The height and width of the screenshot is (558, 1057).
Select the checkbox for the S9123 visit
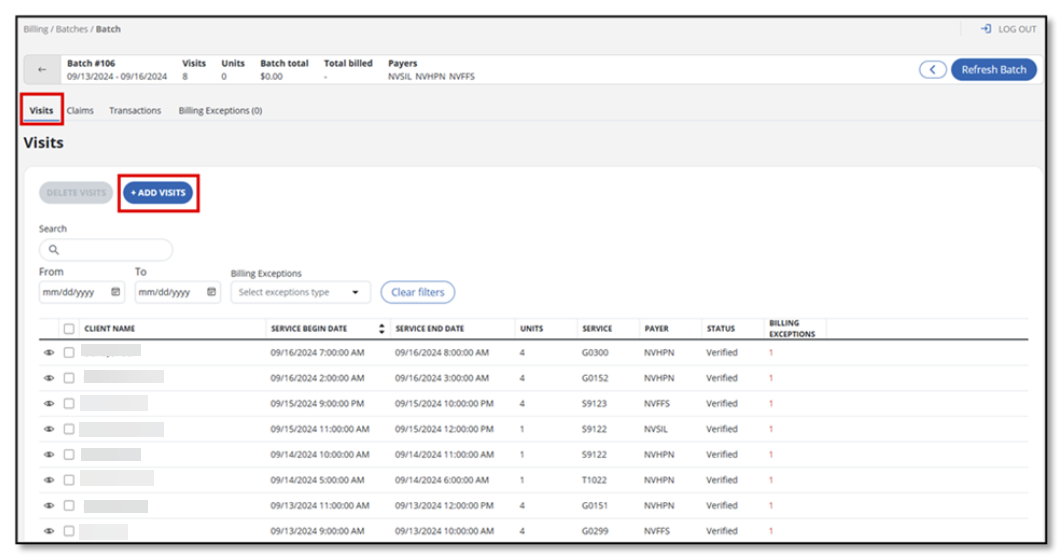point(69,404)
